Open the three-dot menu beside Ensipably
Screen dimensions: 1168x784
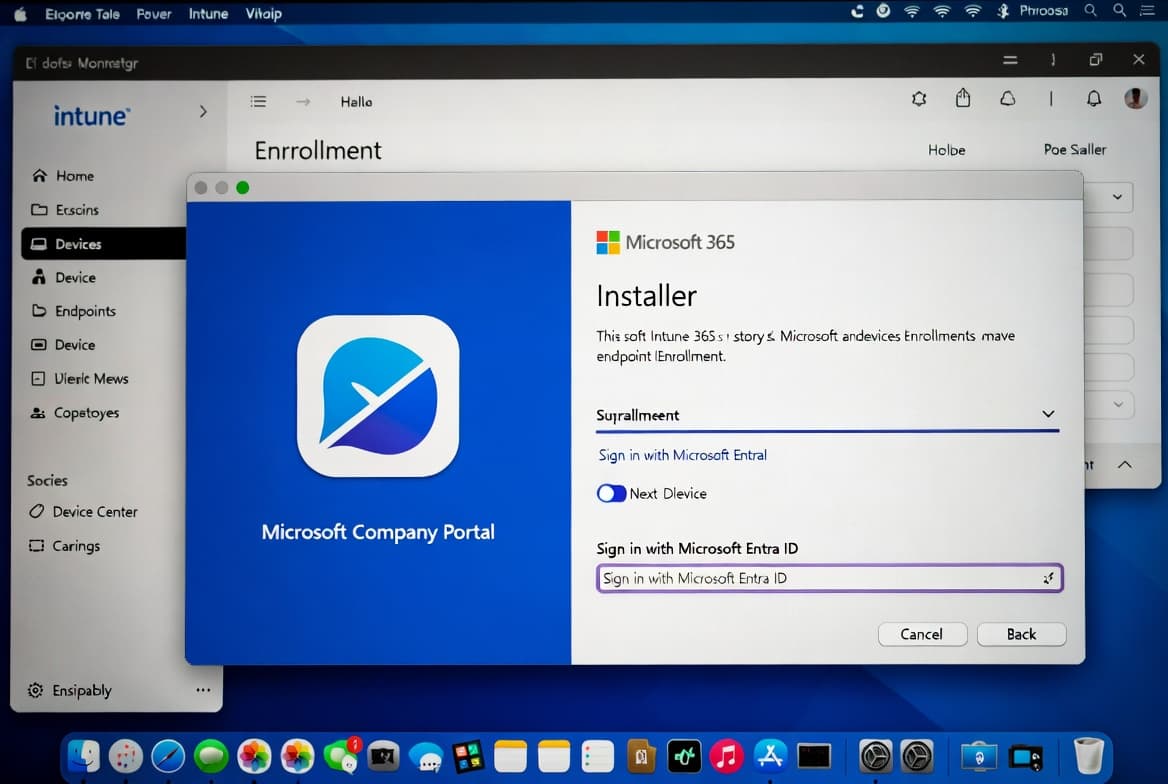tap(203, 690)
